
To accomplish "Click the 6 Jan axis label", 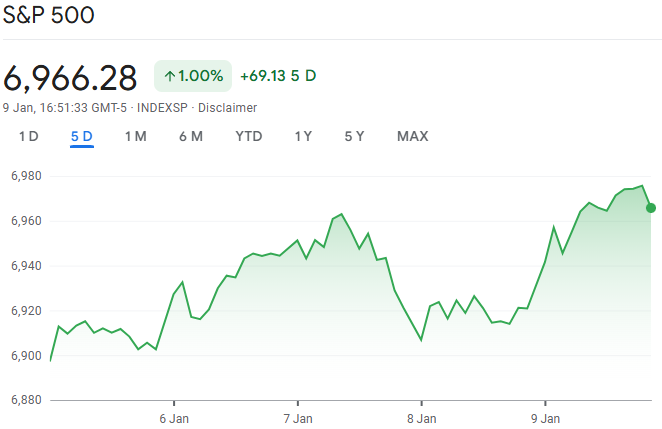I will pos(174,419).
